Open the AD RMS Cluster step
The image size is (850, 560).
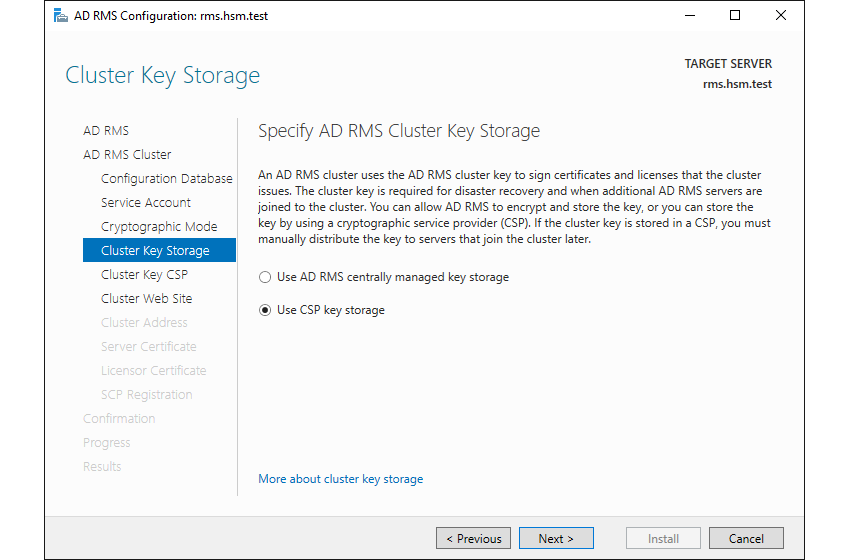pyautogui.click(x=127, y=155)
